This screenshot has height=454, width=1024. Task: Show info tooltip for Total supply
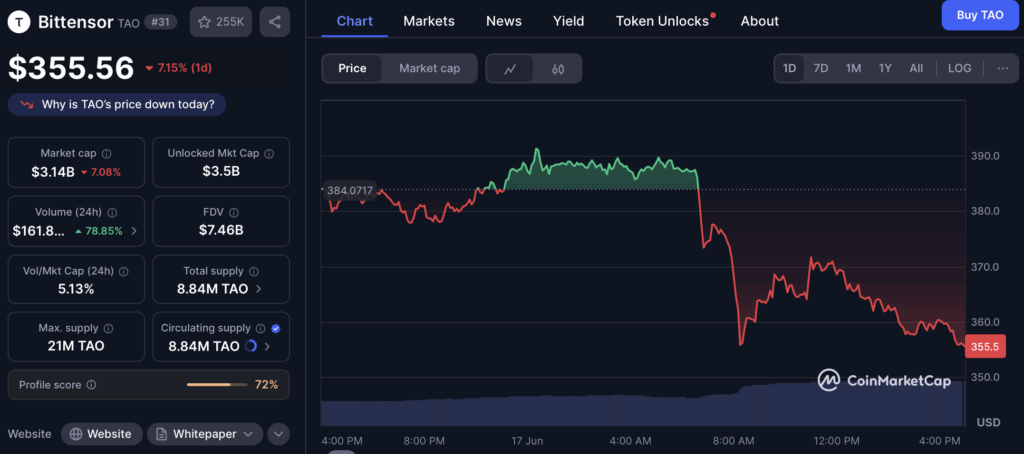click(x=253, y=271)
